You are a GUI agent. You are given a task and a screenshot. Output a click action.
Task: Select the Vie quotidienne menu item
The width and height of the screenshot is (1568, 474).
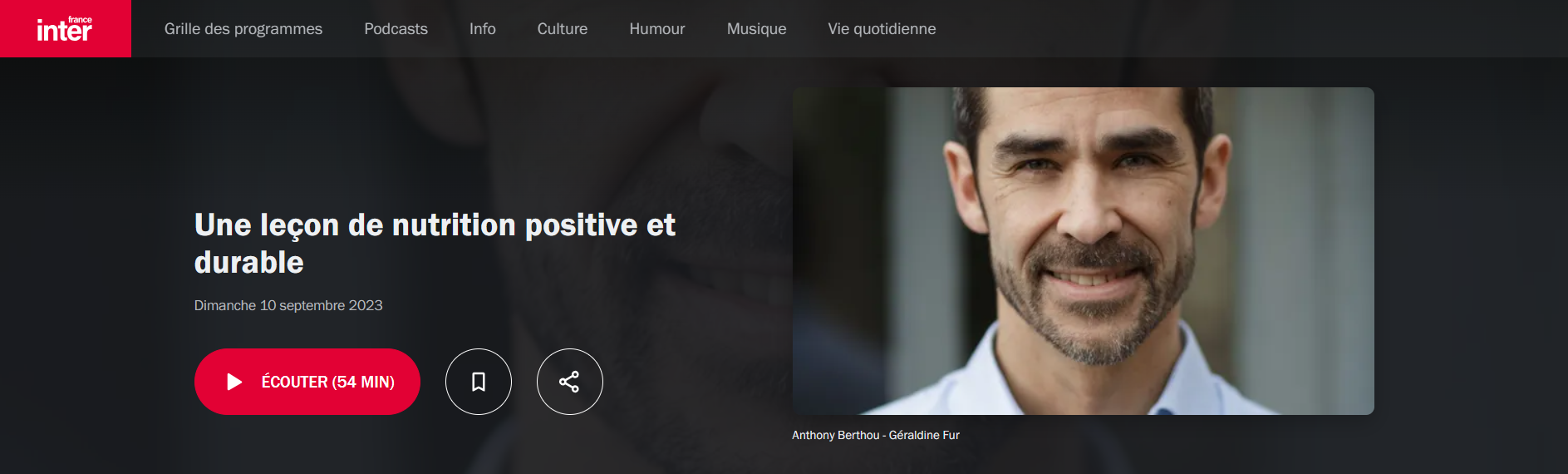click(882, 29)
